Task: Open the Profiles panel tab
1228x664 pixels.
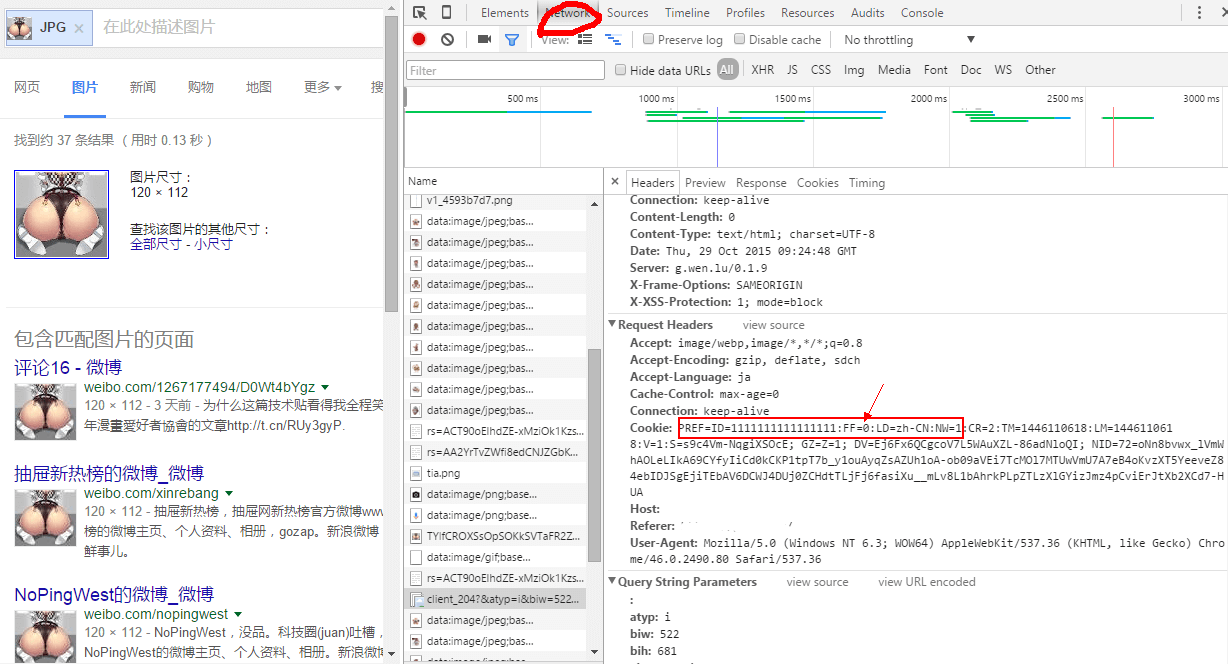Action: [x=745, y=13]
